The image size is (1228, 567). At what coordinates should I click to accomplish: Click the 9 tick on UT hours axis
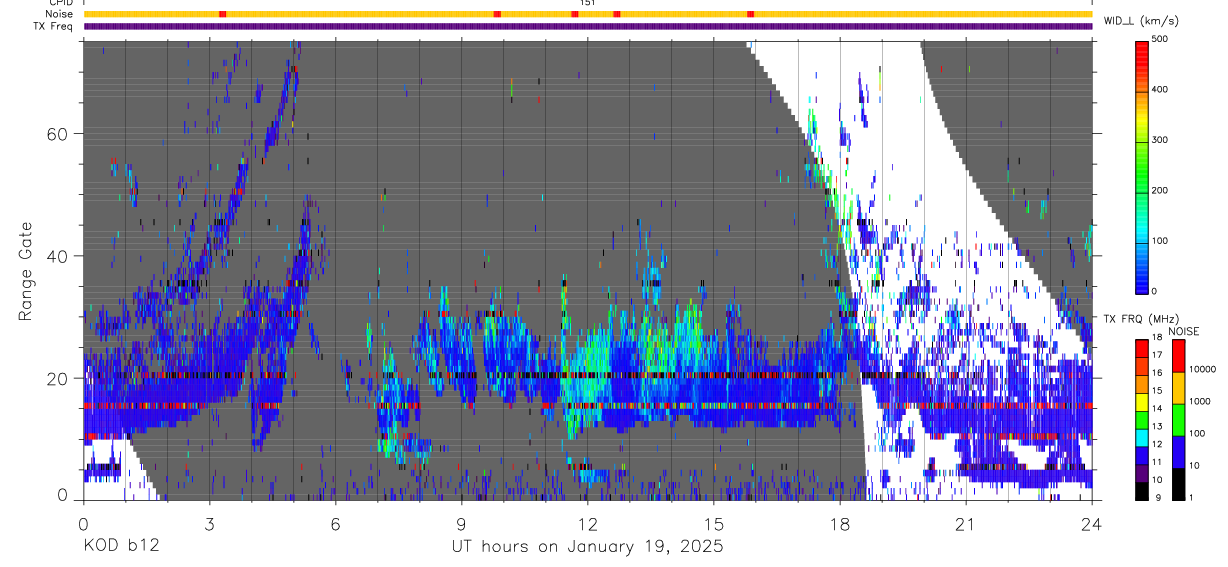tap(461, 523)
